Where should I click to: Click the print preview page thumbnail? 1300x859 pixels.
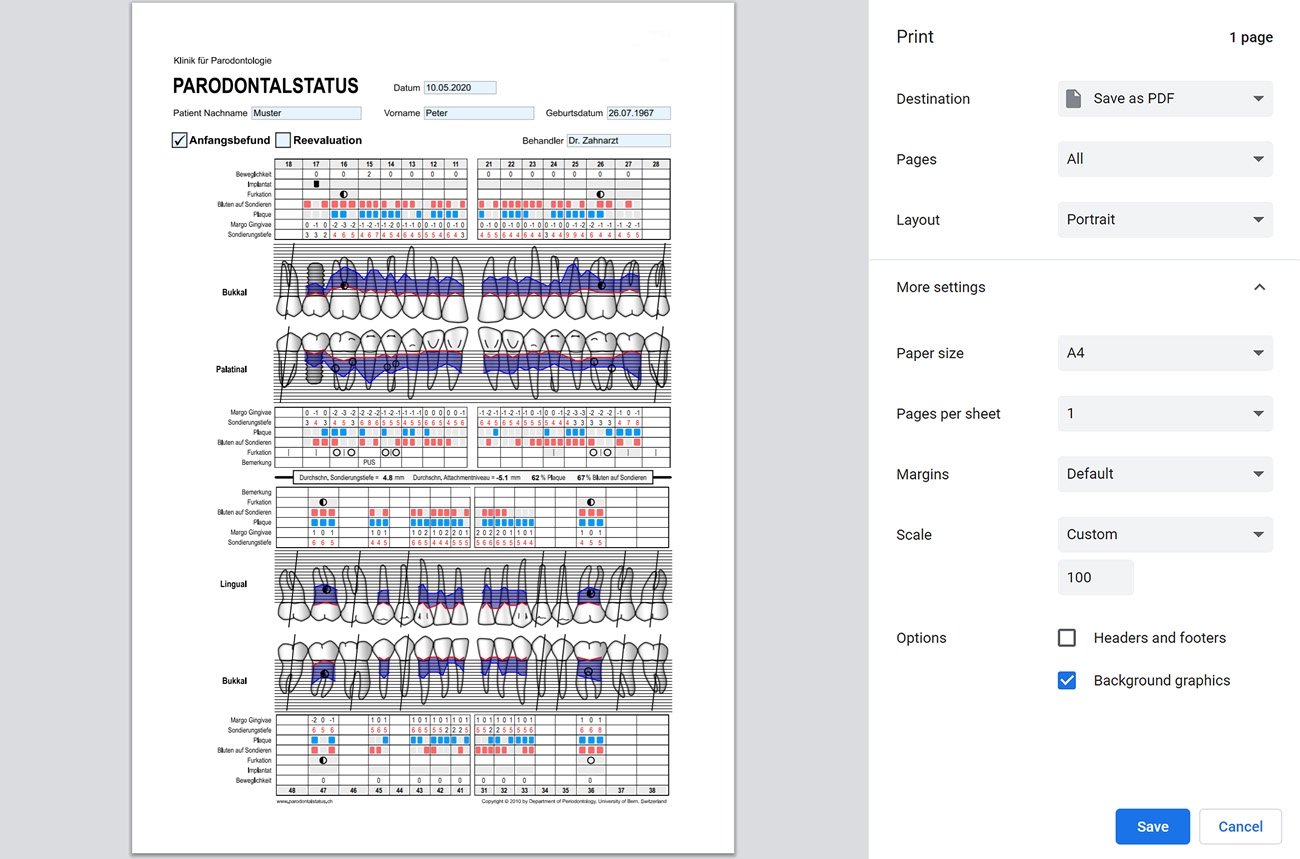(x=432, y=430)
